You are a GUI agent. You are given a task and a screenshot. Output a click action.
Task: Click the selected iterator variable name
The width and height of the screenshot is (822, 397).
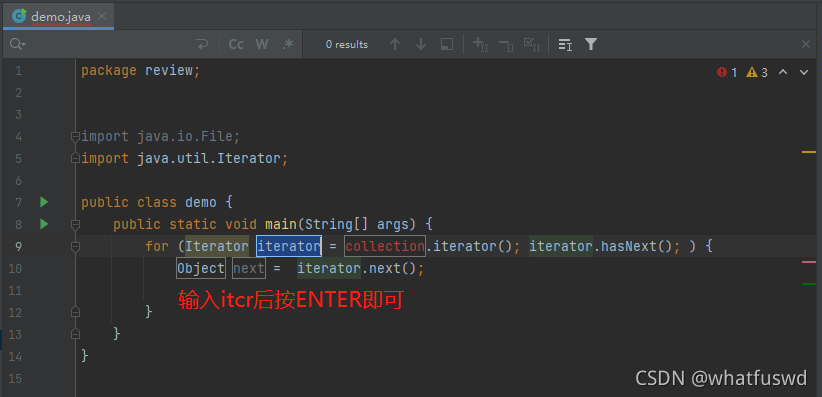289,246
